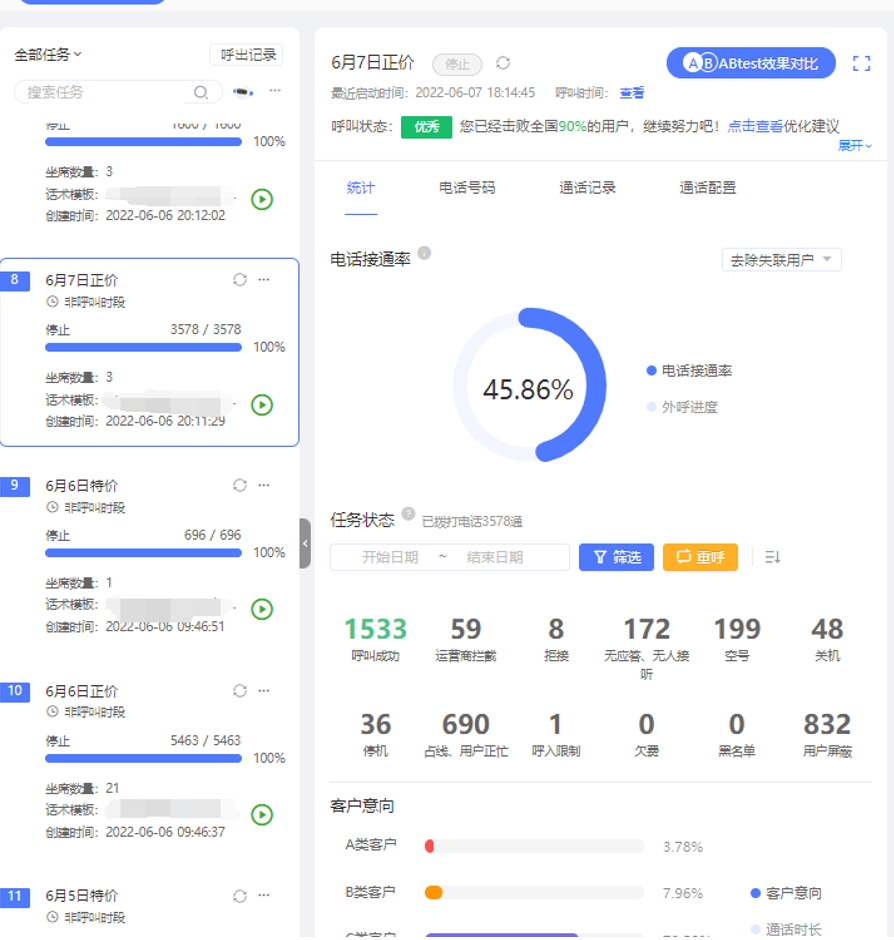Toggle the 客户意向 legend series
Screen dimensions: 894x940
(786, 893)
